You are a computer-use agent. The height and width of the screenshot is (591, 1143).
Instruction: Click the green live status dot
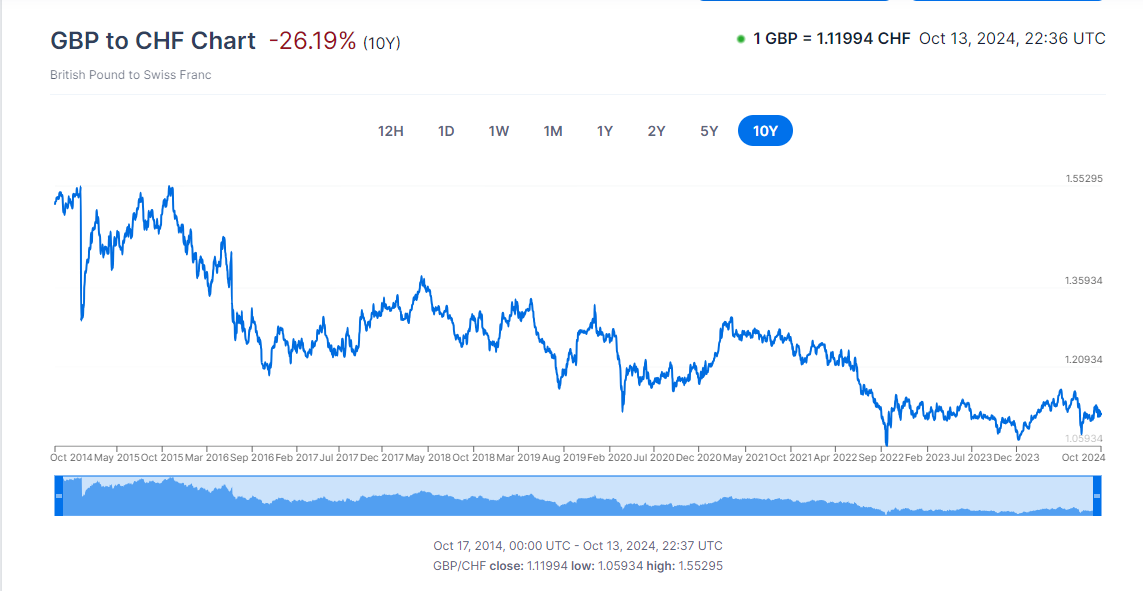click(x=740, y=39)
